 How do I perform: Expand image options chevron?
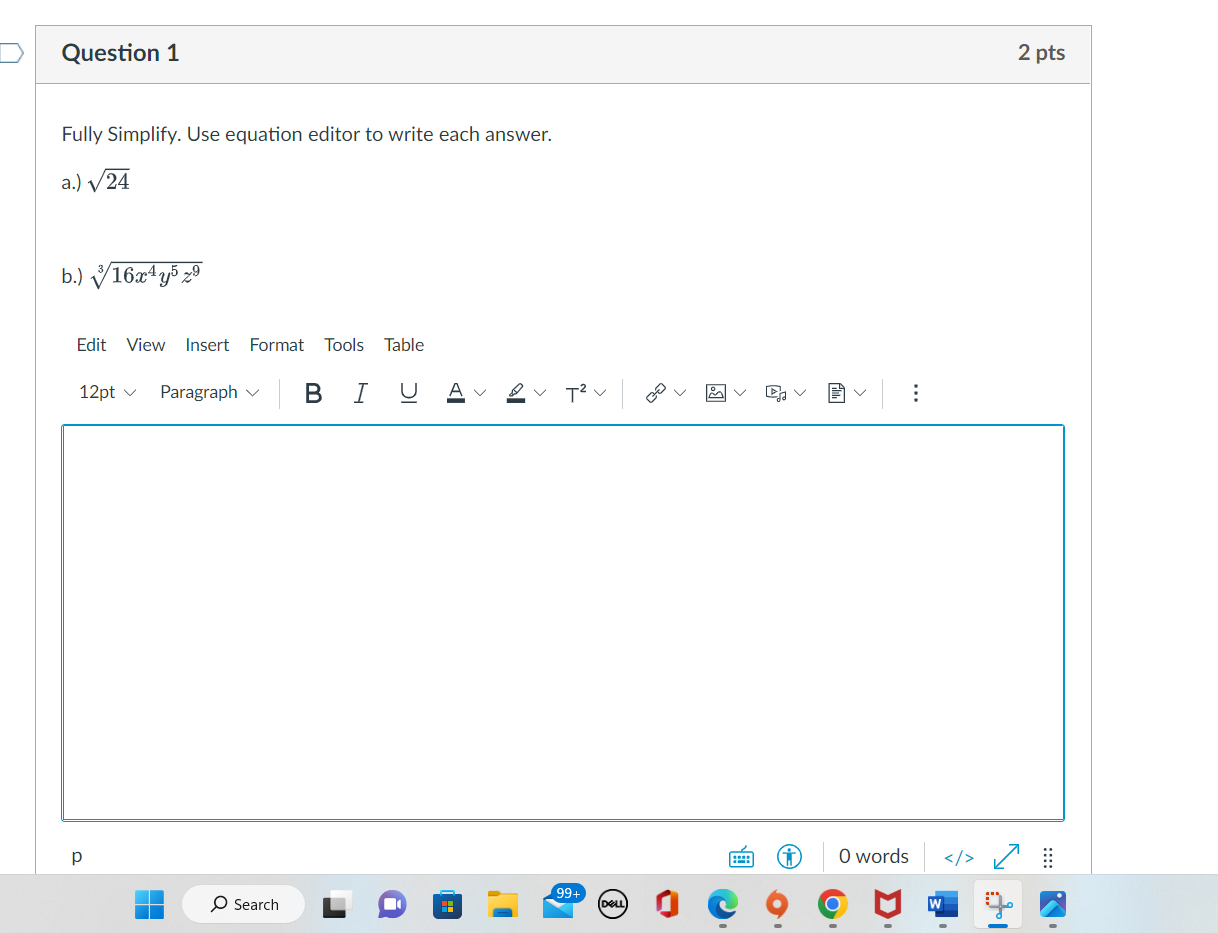[740, 393]
